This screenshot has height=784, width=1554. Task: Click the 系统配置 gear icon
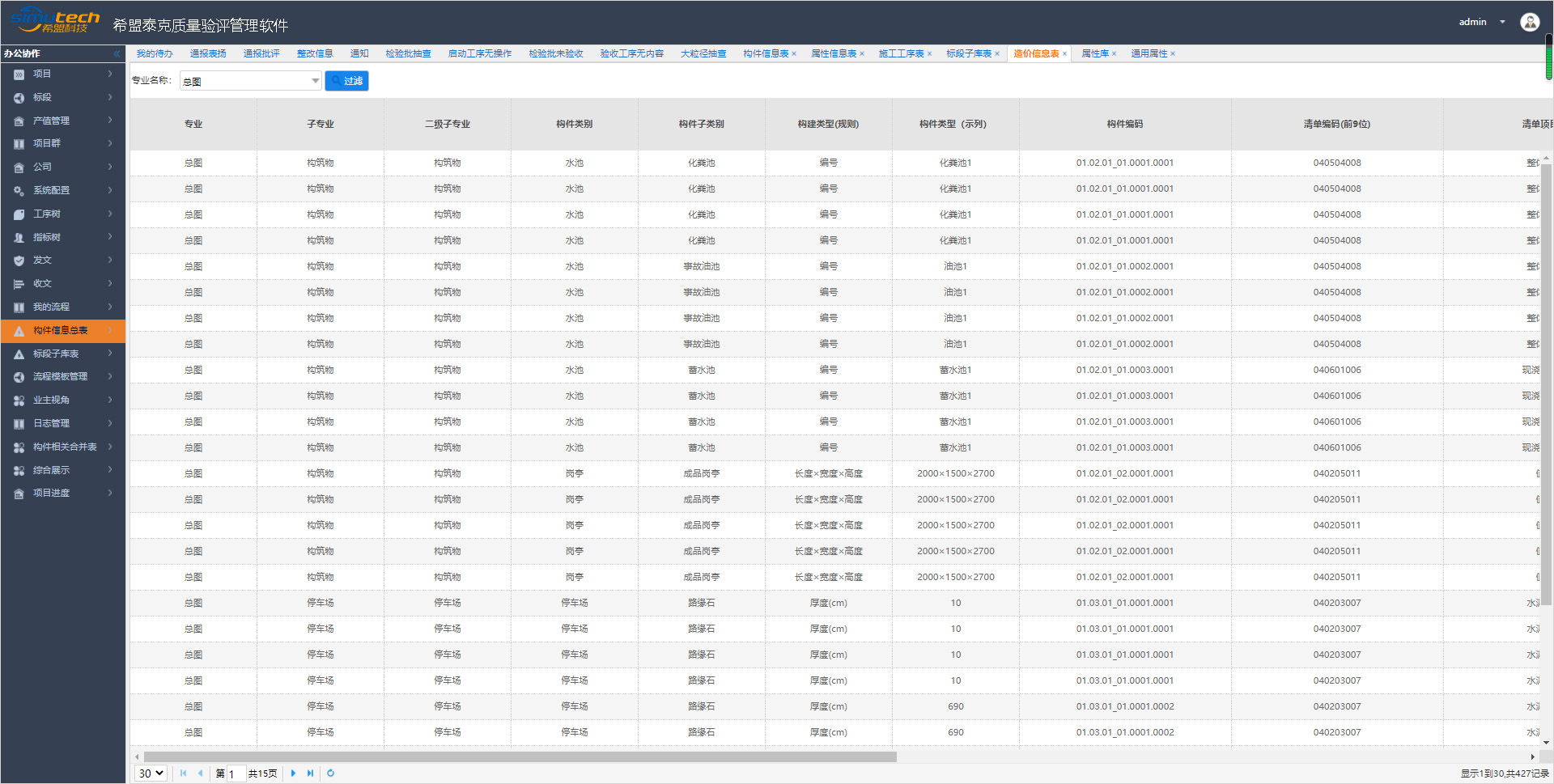point(19,191)
